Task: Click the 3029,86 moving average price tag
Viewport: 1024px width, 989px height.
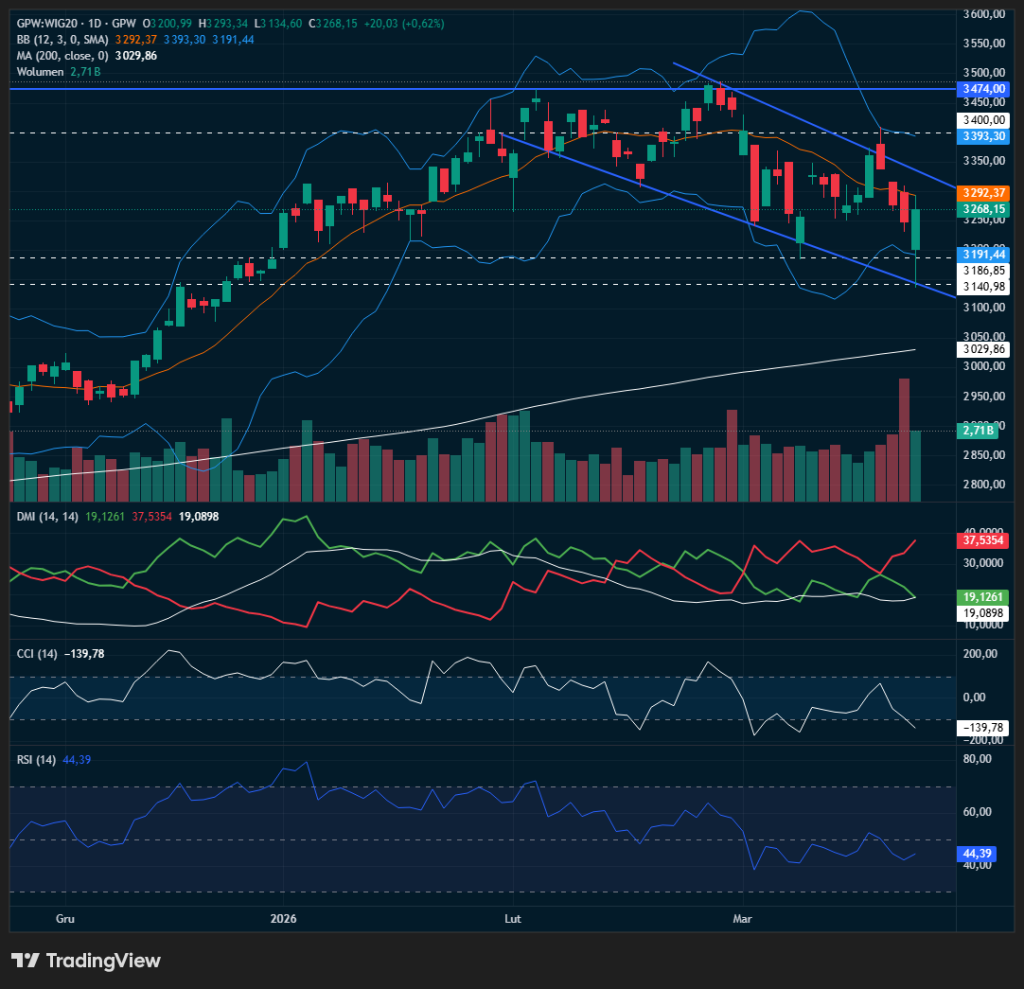Action: point(982,349)
